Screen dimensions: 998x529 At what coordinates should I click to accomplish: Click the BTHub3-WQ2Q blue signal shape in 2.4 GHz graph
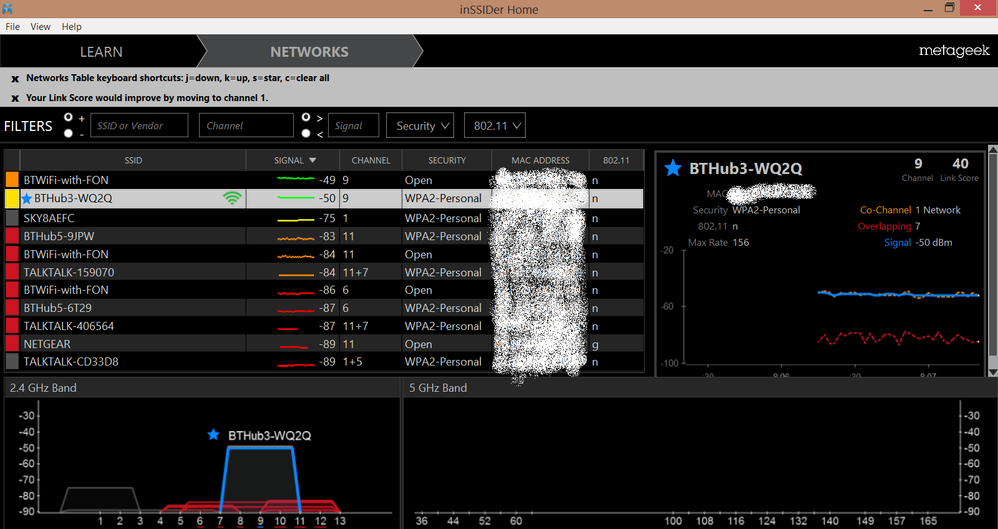pyautogui.click(x=260, y=479)
